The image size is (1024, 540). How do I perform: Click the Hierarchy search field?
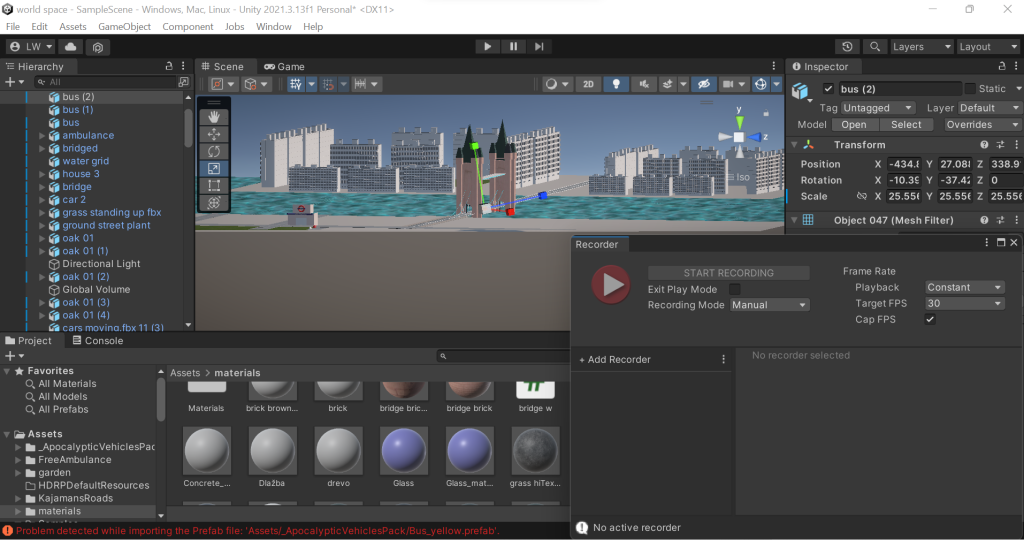point(104,82)
